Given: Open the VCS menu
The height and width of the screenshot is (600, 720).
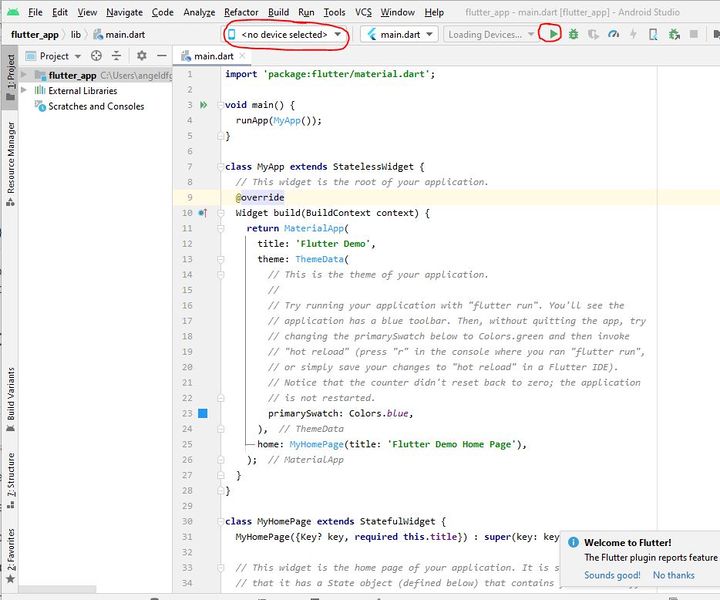Looking at the screenshot, I should (x=363, y=12).
